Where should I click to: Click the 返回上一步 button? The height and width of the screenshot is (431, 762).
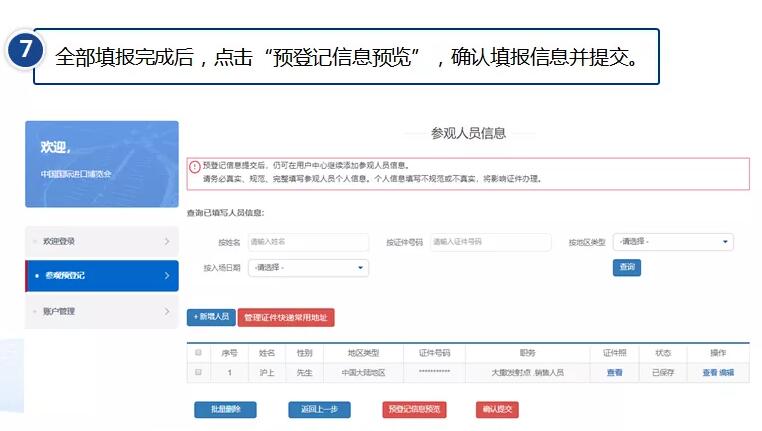click(319, 409)
